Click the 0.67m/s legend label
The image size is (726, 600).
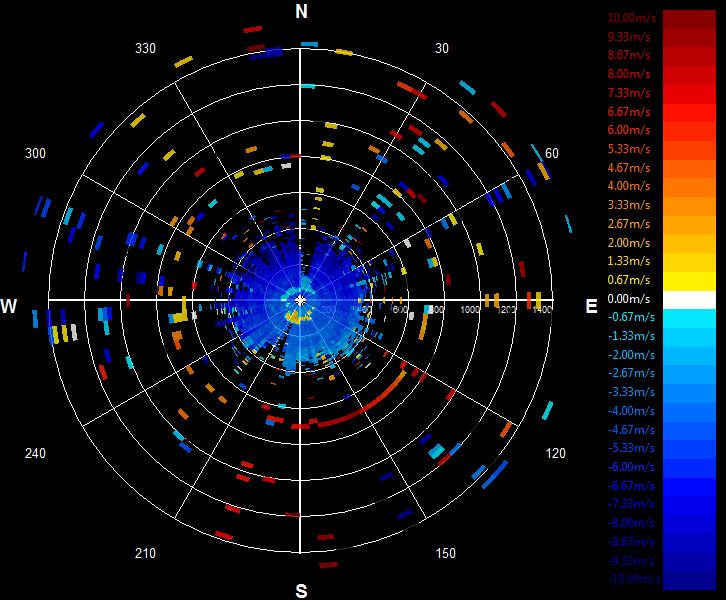coord(629,280)
